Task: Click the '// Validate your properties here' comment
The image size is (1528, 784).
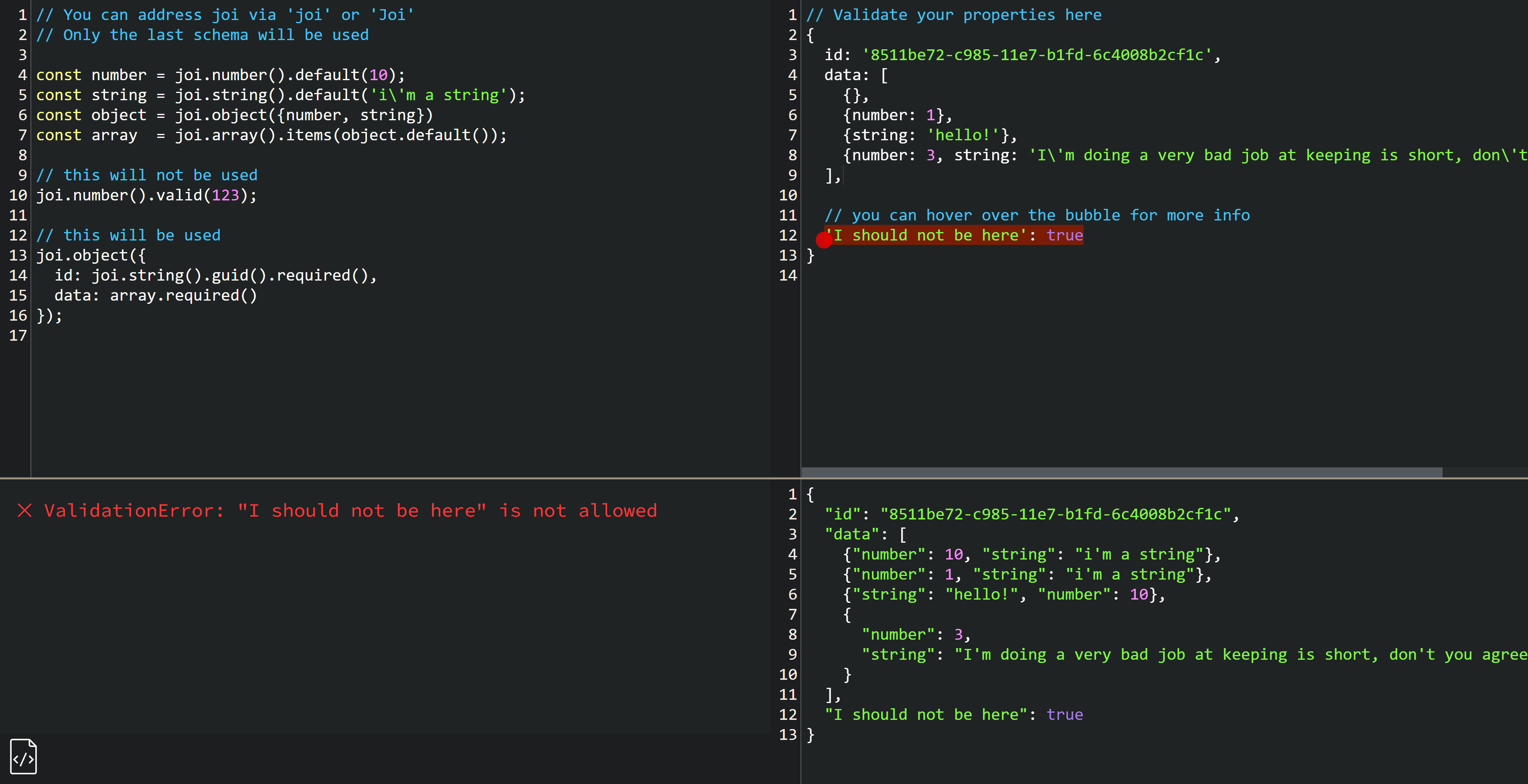Action: coord(954,15)
